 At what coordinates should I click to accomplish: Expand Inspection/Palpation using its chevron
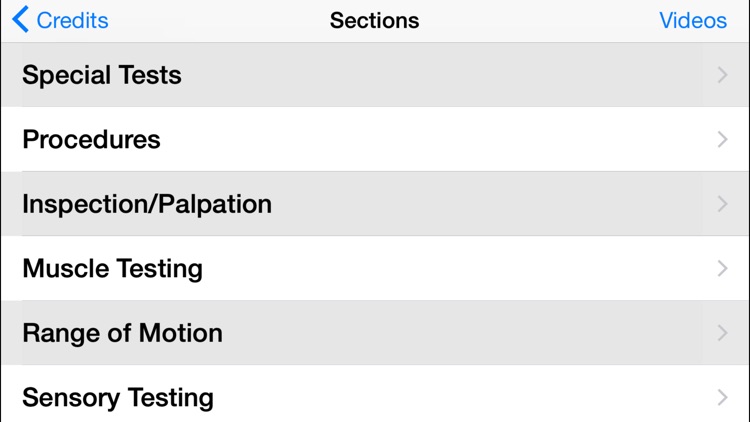click(722, 204)
